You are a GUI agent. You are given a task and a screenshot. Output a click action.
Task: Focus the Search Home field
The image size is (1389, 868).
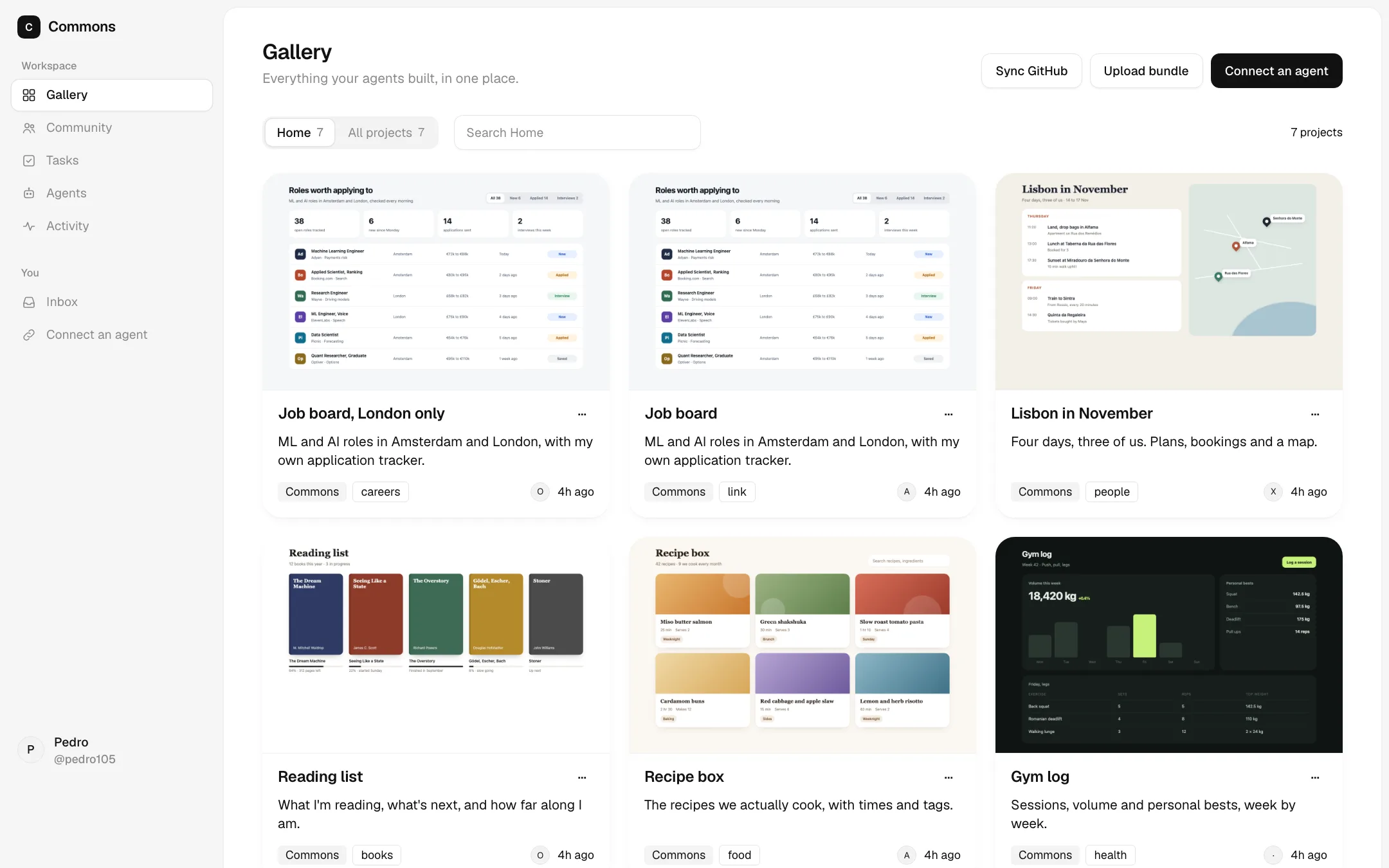click(x=577, y=132)
